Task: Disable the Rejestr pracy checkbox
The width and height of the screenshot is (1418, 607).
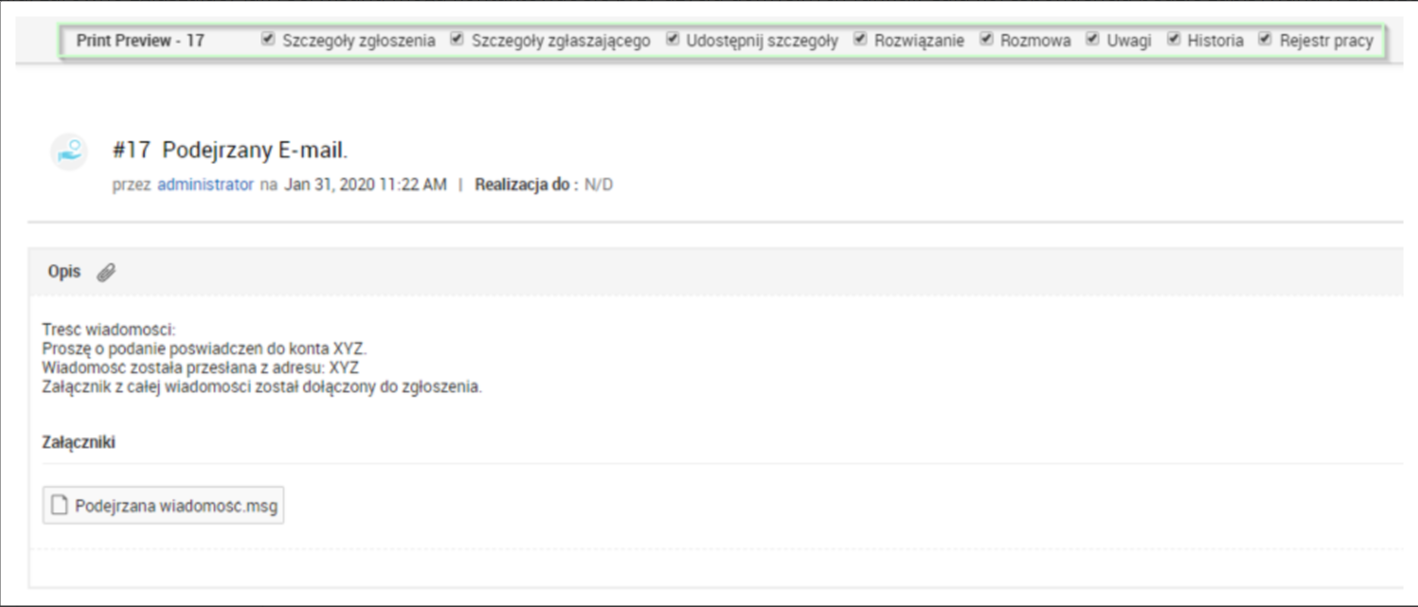Action: click(1264, 40)
